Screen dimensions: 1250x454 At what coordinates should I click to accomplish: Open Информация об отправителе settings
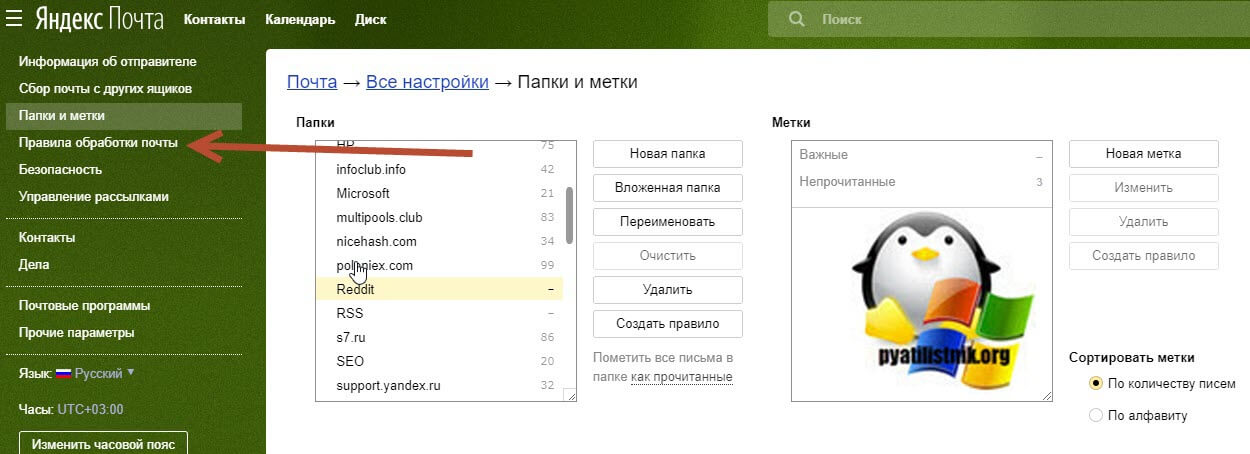tap(108, 62)
